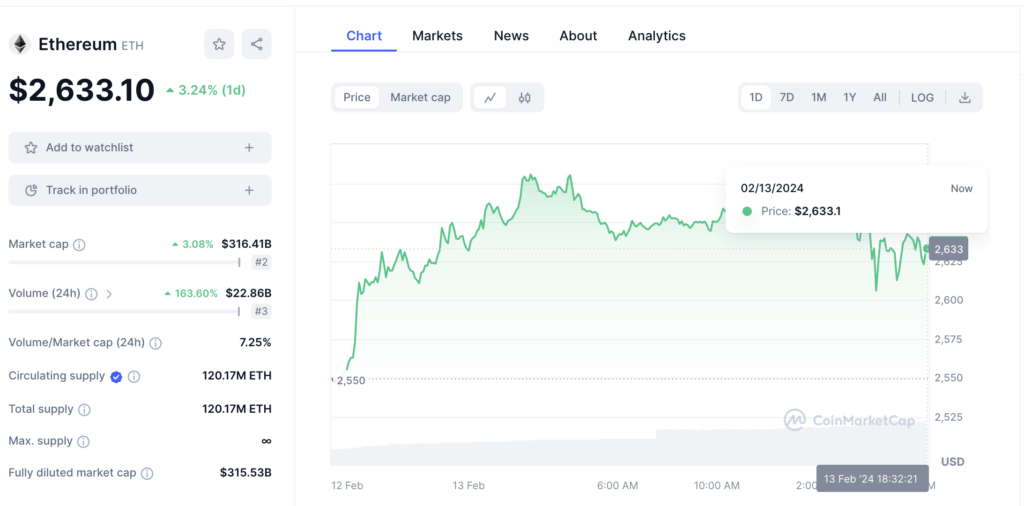Viewport: 1024px width, 506px height.
Task: Click the star favorite icon beside Ethereum
Action: [x=219, y=44]
